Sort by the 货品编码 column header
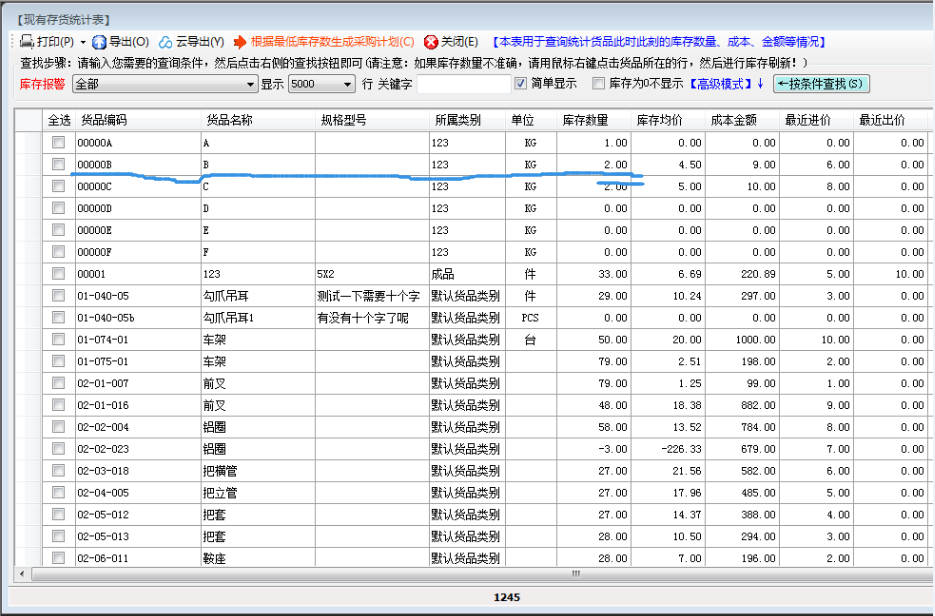This screenshot has width=935, height=616. click(138, 120)
